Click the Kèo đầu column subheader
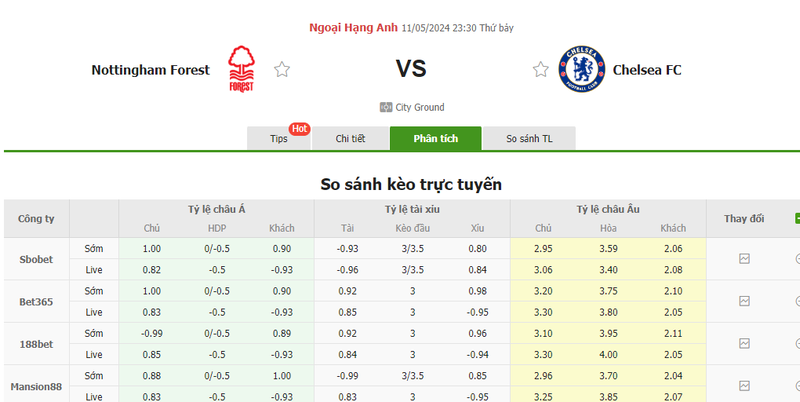 (412, 228)
